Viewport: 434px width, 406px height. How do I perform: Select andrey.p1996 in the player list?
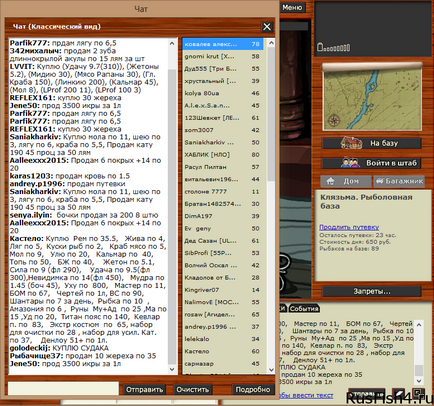223,327
